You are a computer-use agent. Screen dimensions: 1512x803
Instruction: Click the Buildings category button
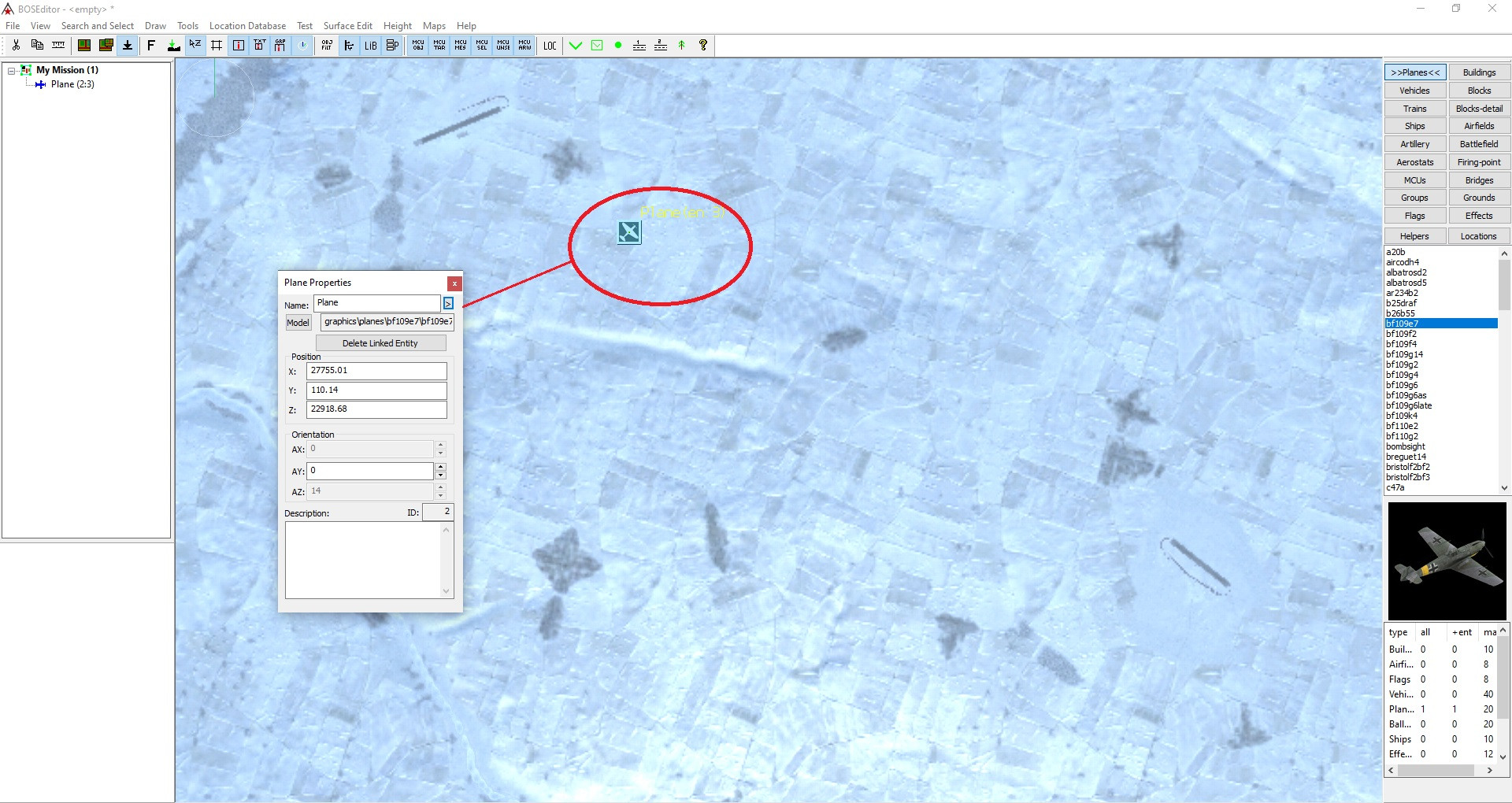1480,72
